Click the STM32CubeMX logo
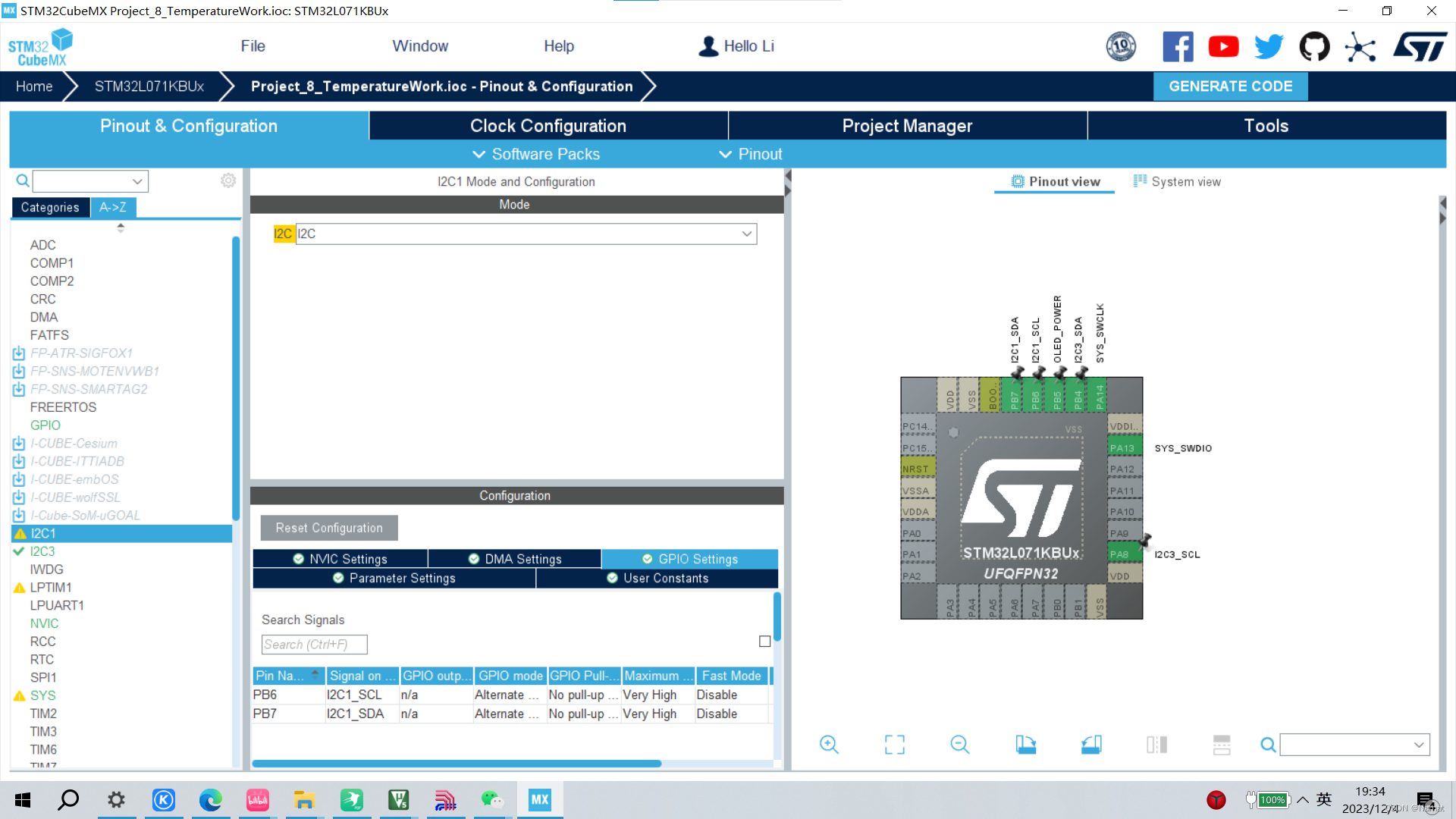Viewport: 1456px width, 819px height. (x=40, y=47)
